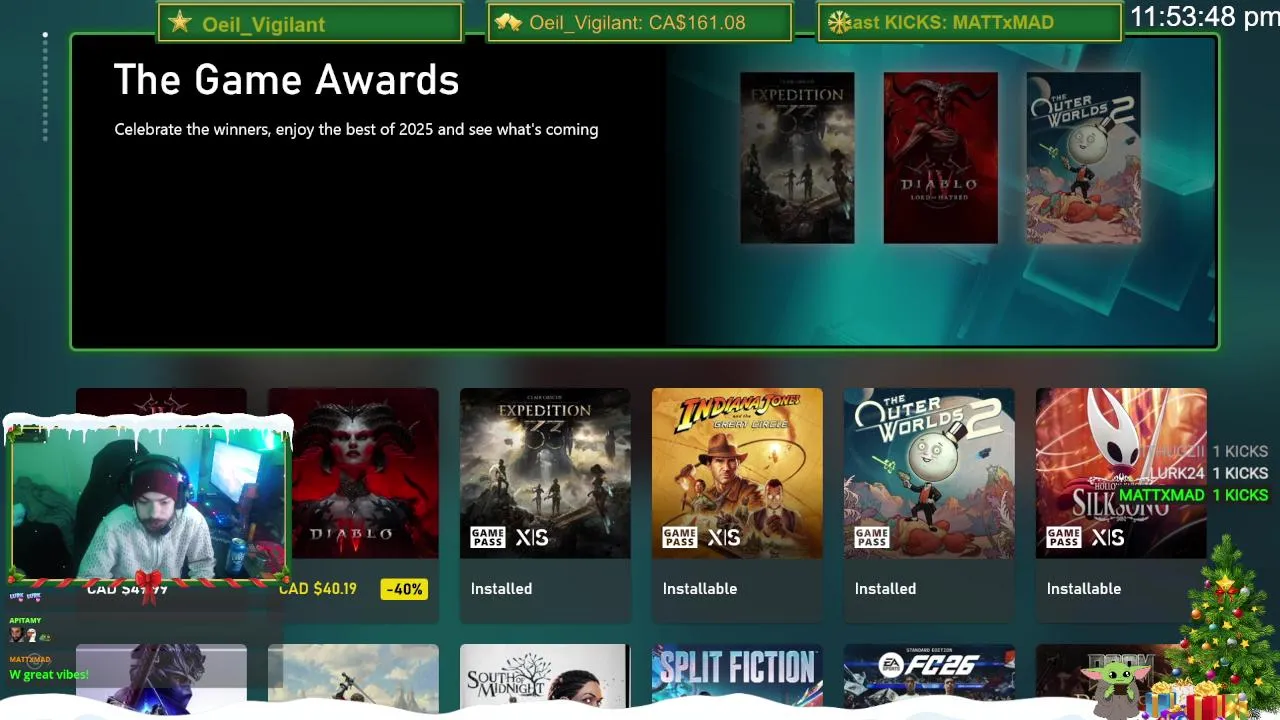The image size is (1280, 720).
Task: Click the -40% discount badge
Action: click(x=404, y=589)
